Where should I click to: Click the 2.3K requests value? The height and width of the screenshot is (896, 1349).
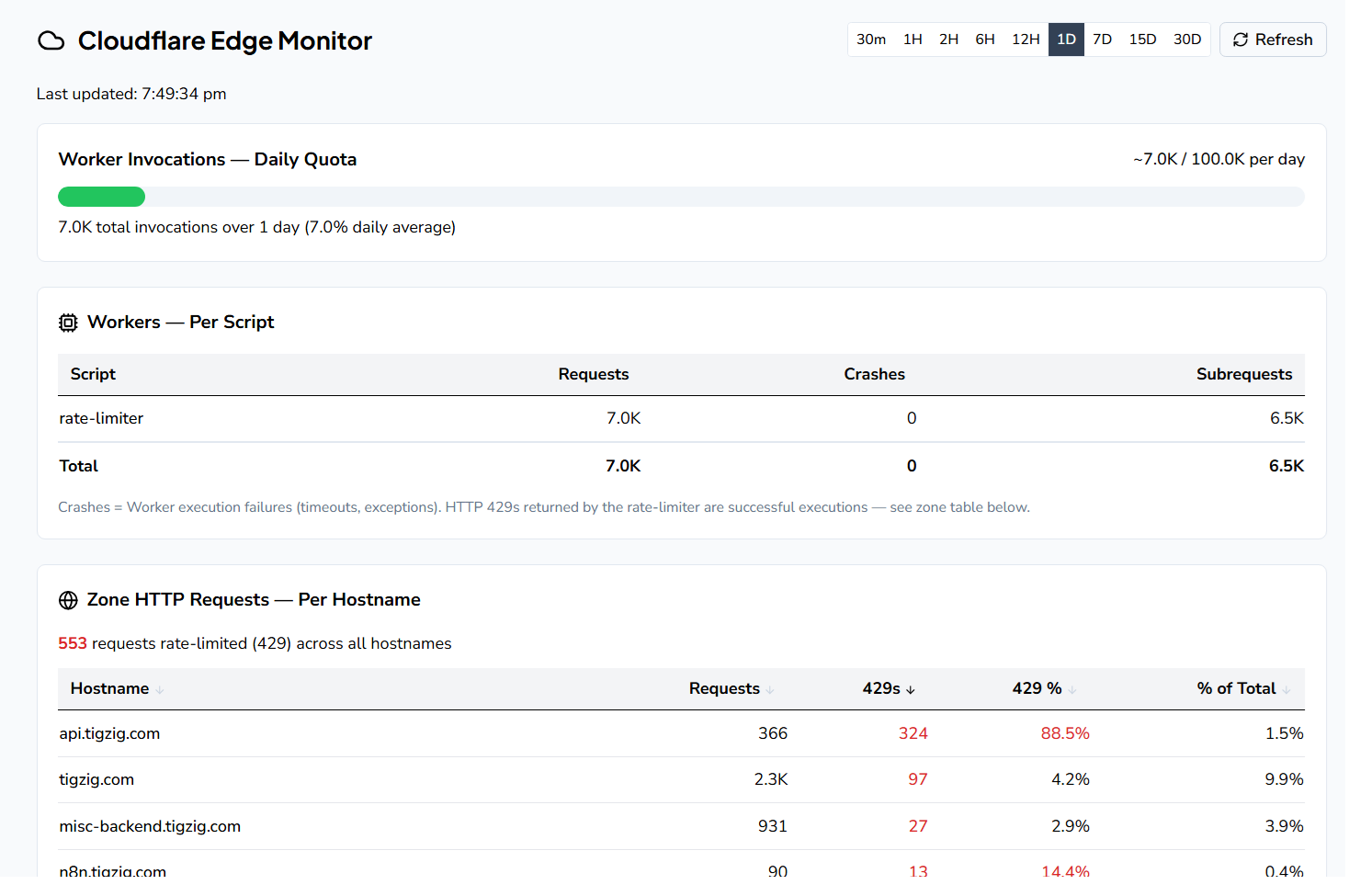point(771,780)
